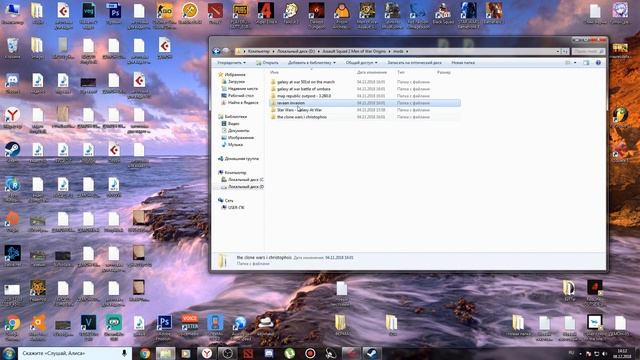Open the Fallout Vault Boy desktop shortcut
This screenshot has width=640, height=360.
(x=291, y=13)
